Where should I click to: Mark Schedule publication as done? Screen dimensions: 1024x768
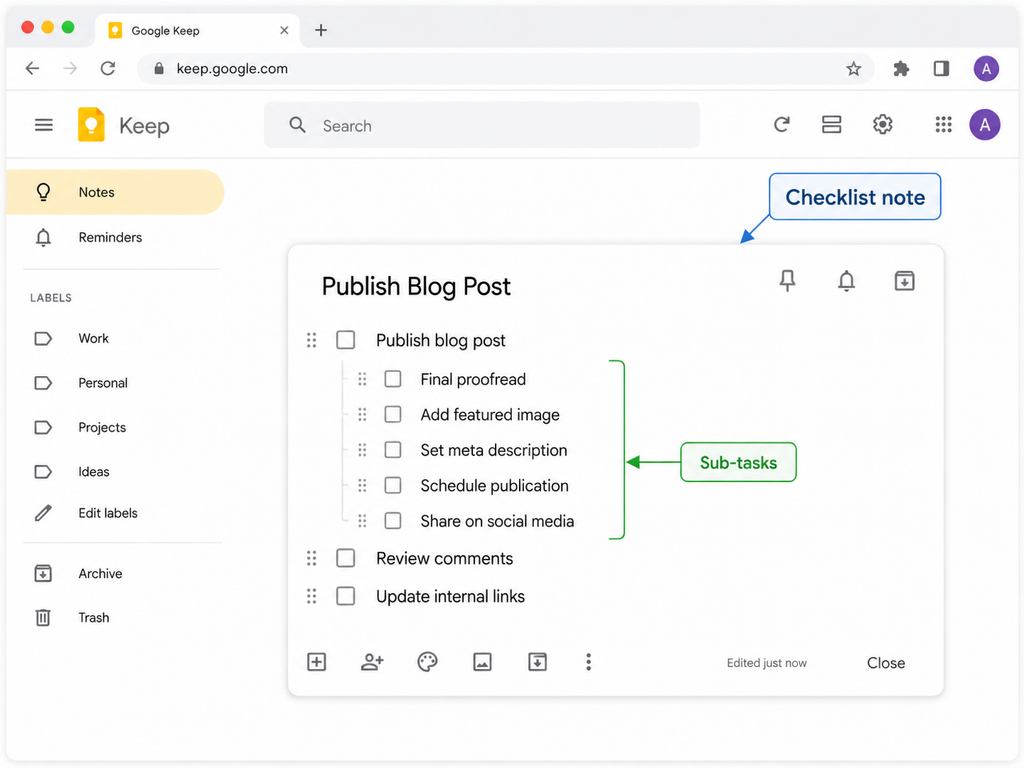[x=392, y=485]
